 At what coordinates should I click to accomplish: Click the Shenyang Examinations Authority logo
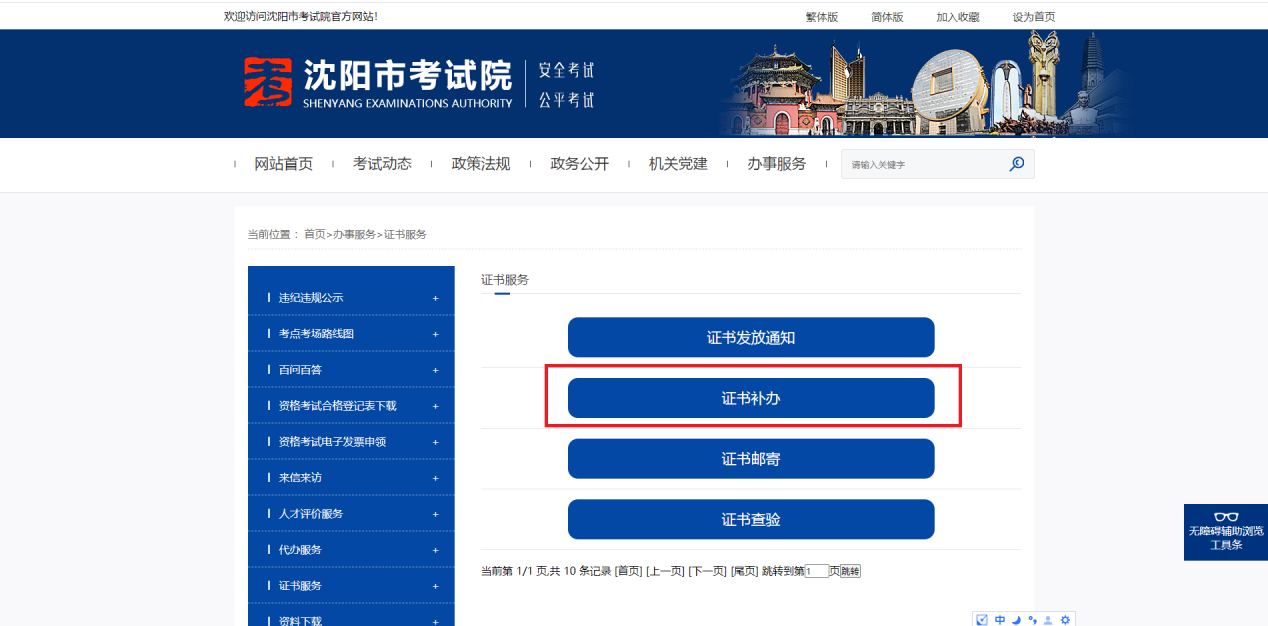tap(378, 83)
